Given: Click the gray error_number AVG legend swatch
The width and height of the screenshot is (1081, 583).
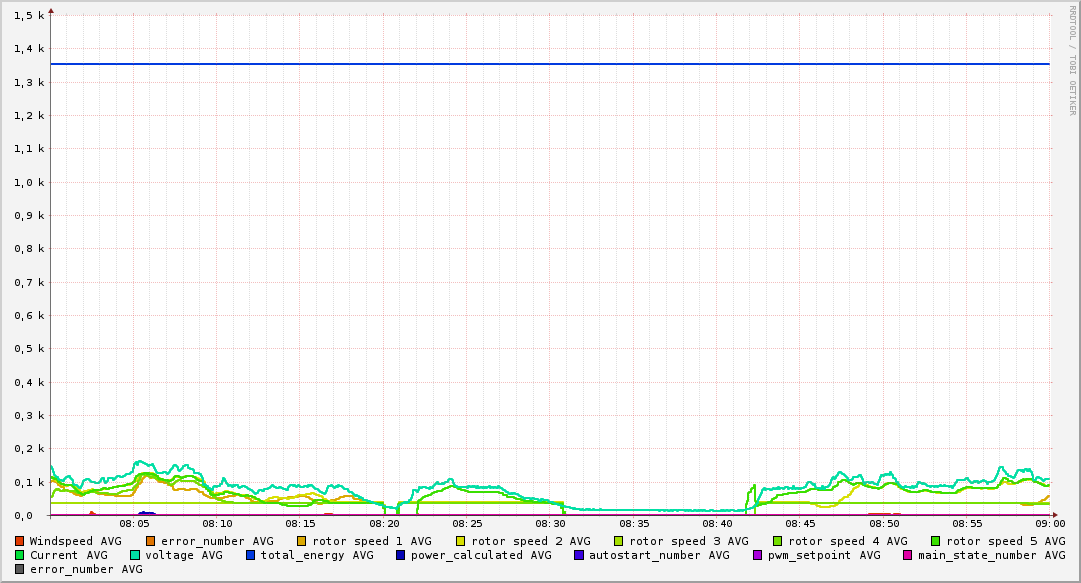Looking at the screenshot, I should point(19,570).
